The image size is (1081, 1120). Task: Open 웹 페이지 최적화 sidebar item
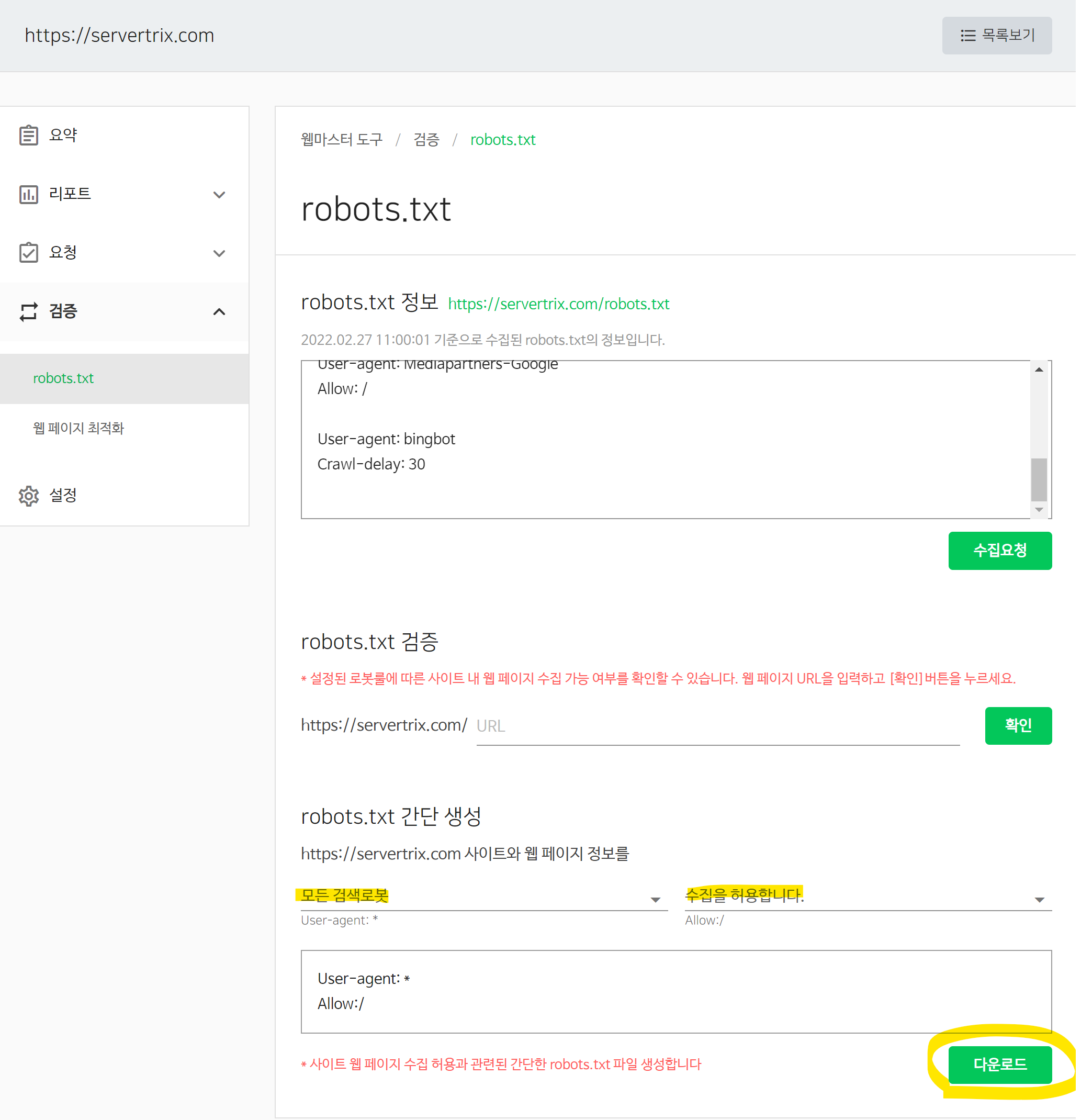(x=78, y=428)
